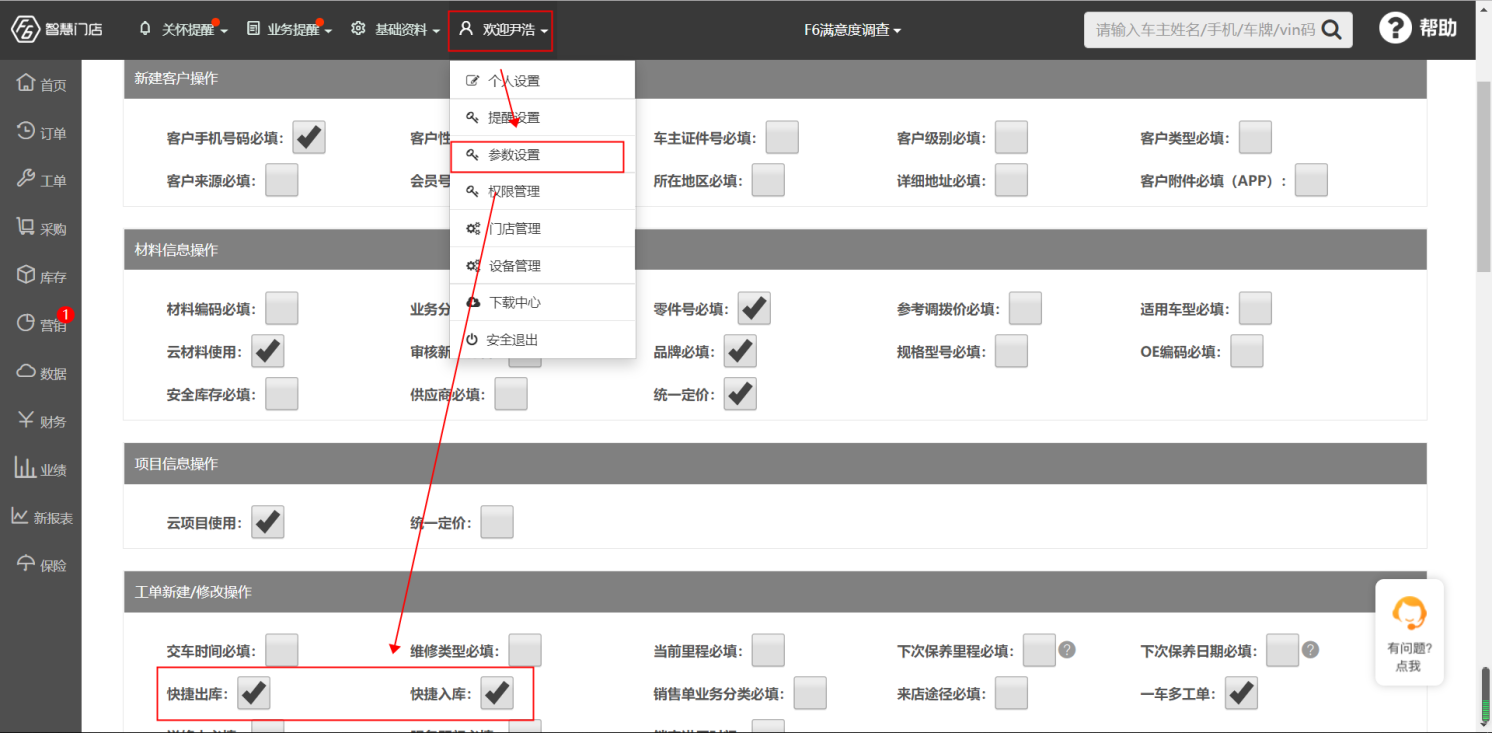The height and width of the screenshot is (733, 1492).
Task: Select 下载中心 menu item
Action: (x=543, y=302)
